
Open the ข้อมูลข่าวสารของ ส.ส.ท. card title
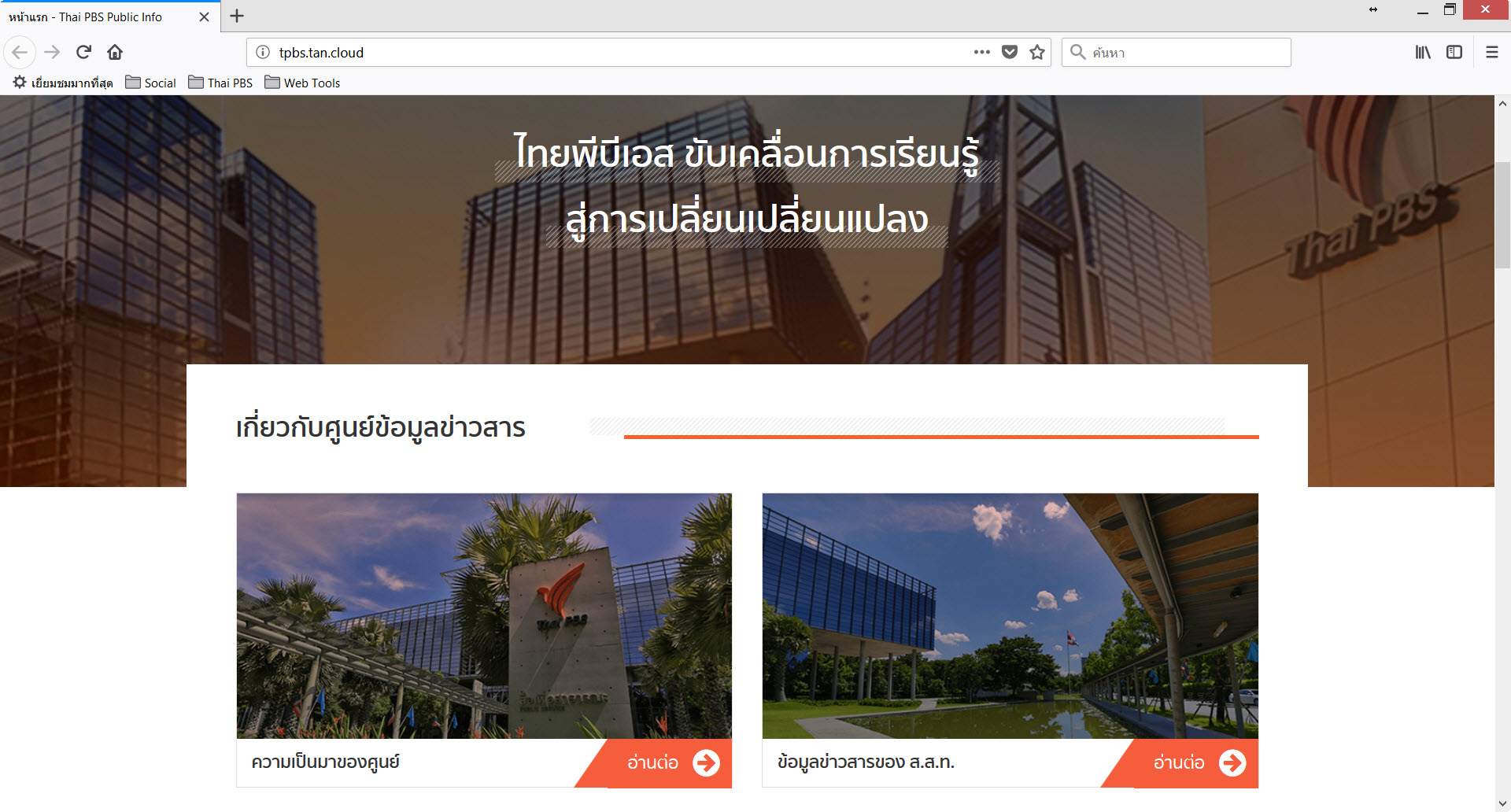[866, 762]
